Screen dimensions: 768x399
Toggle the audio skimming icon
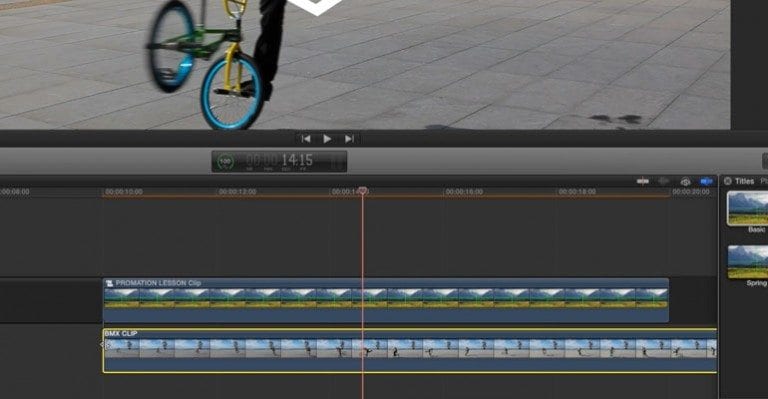coord(664,181)
